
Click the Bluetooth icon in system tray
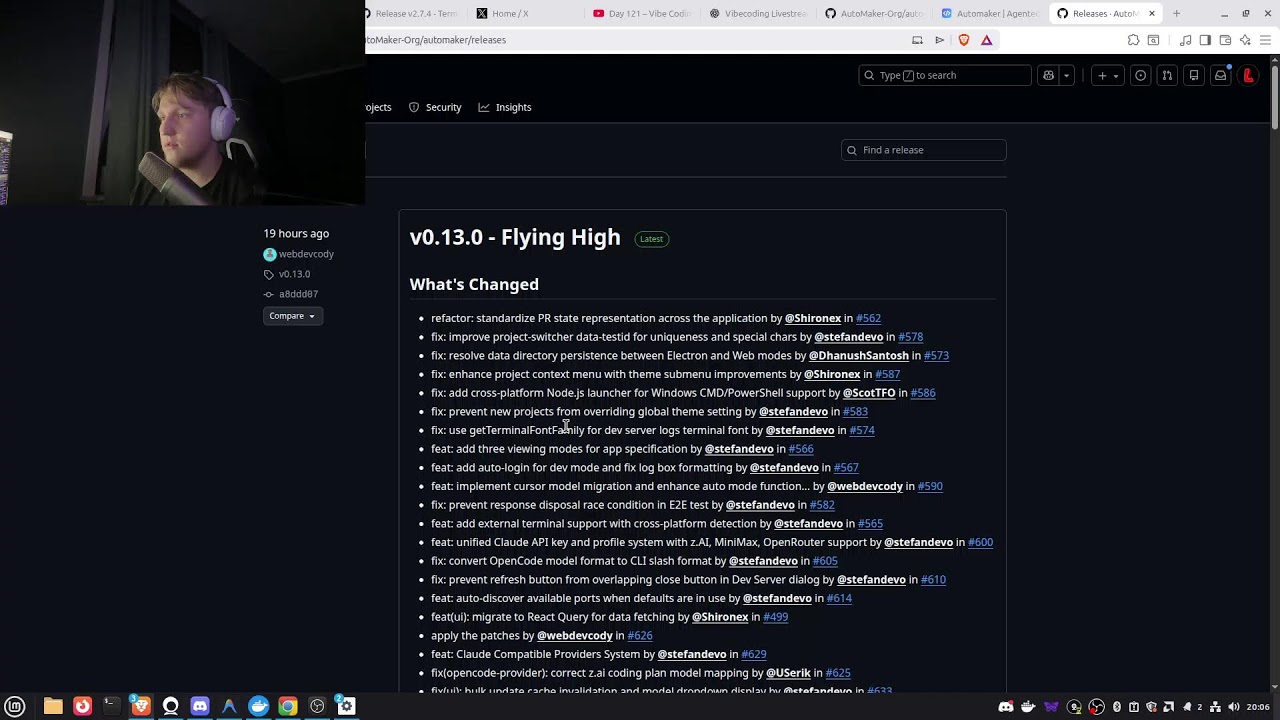click(x=1117, y=707)
